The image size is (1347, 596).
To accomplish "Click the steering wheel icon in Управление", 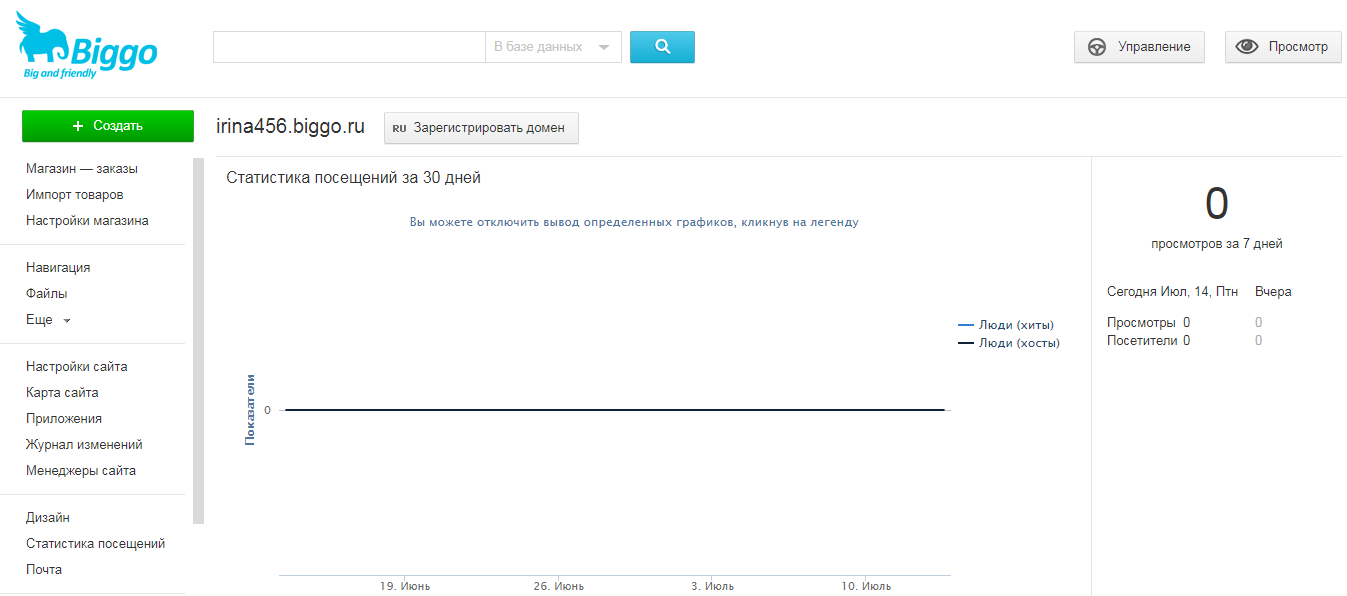I will [1097, 47].
